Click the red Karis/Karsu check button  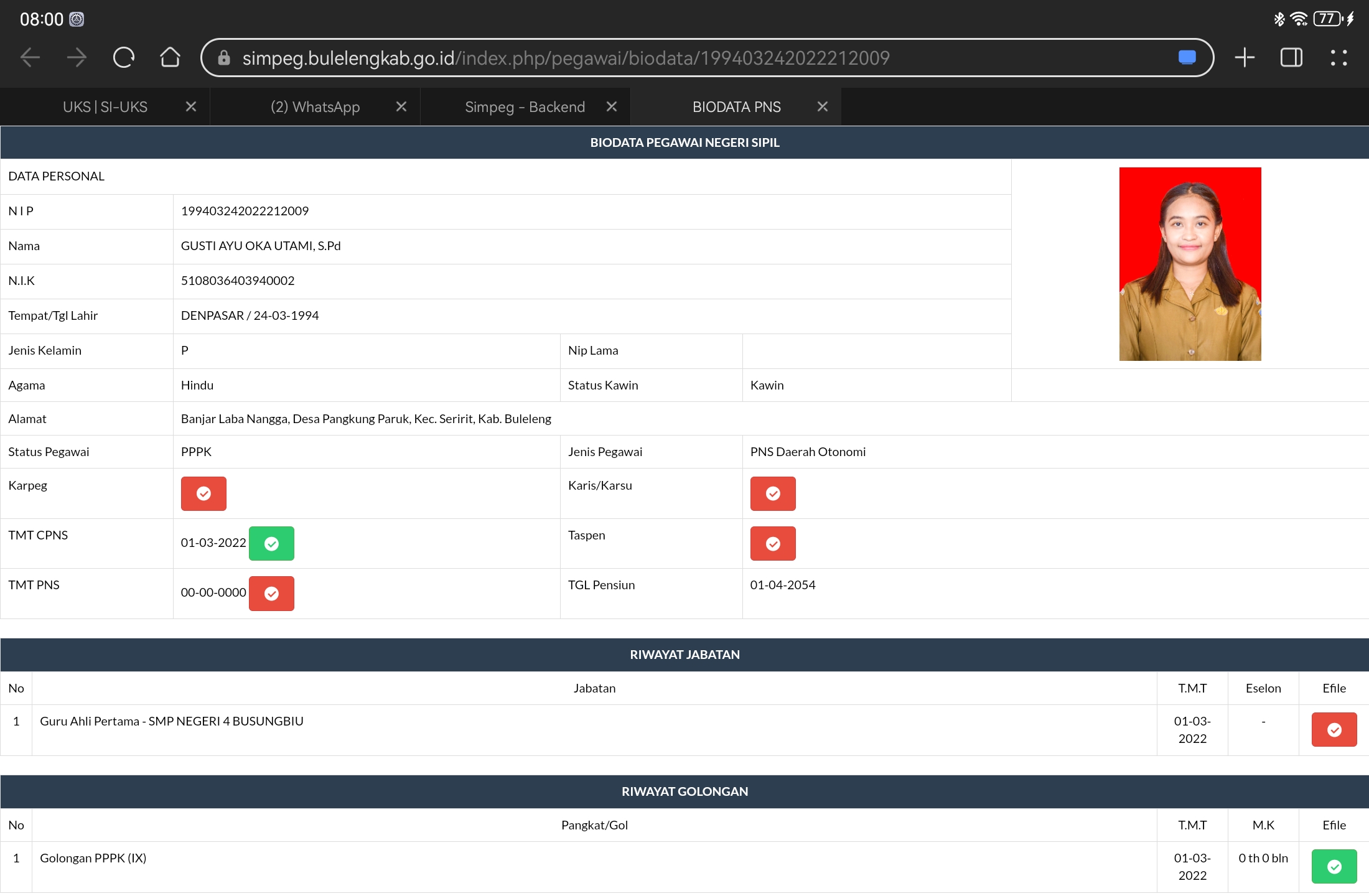click(773, 493)
